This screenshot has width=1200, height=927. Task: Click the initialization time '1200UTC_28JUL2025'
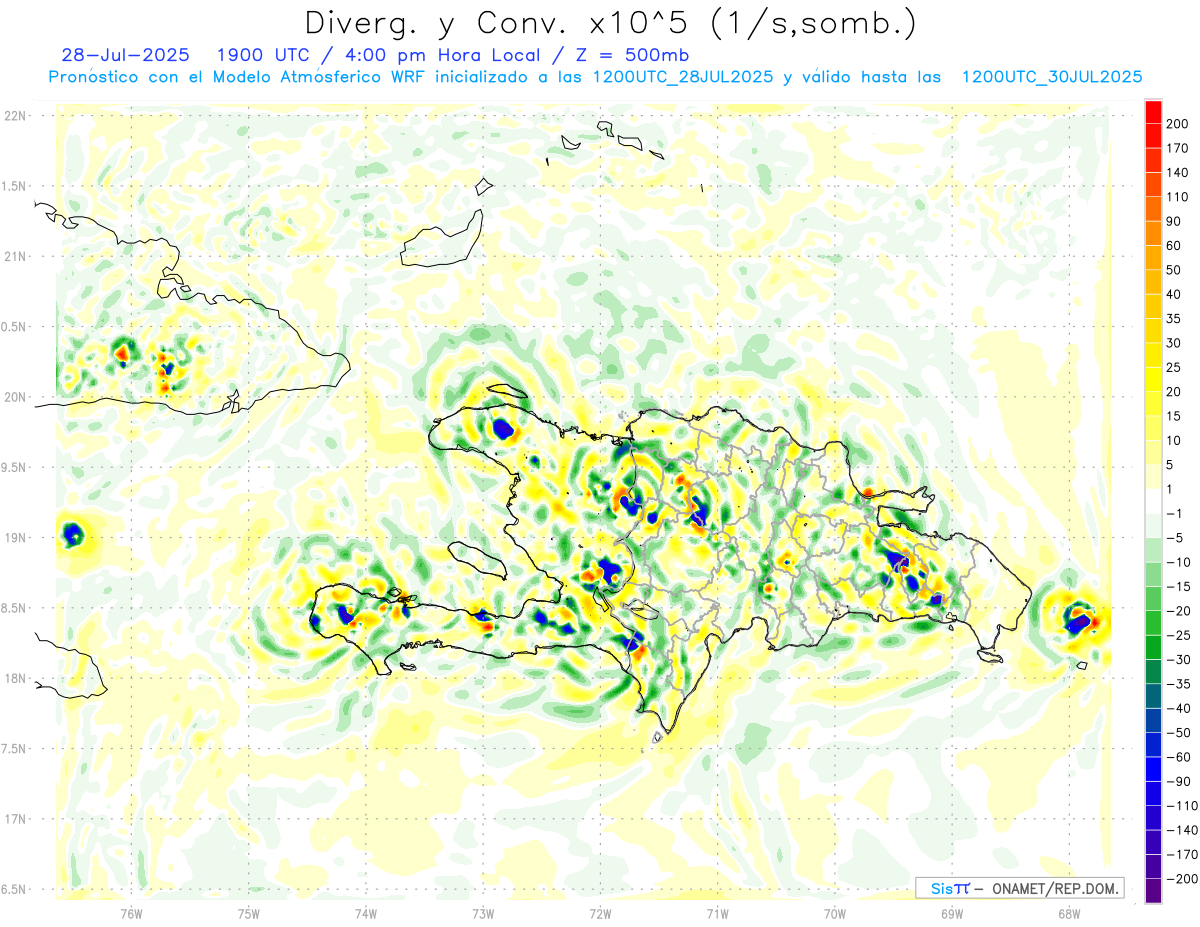pos(683,77)
